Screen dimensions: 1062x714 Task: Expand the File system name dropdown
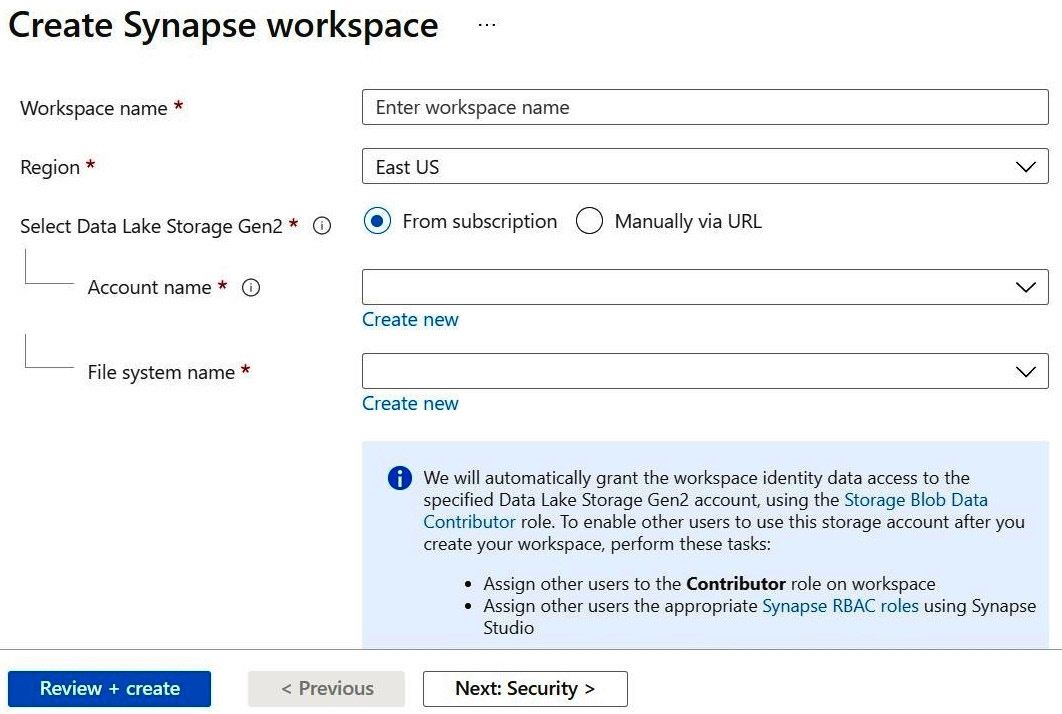click(705, 371)
